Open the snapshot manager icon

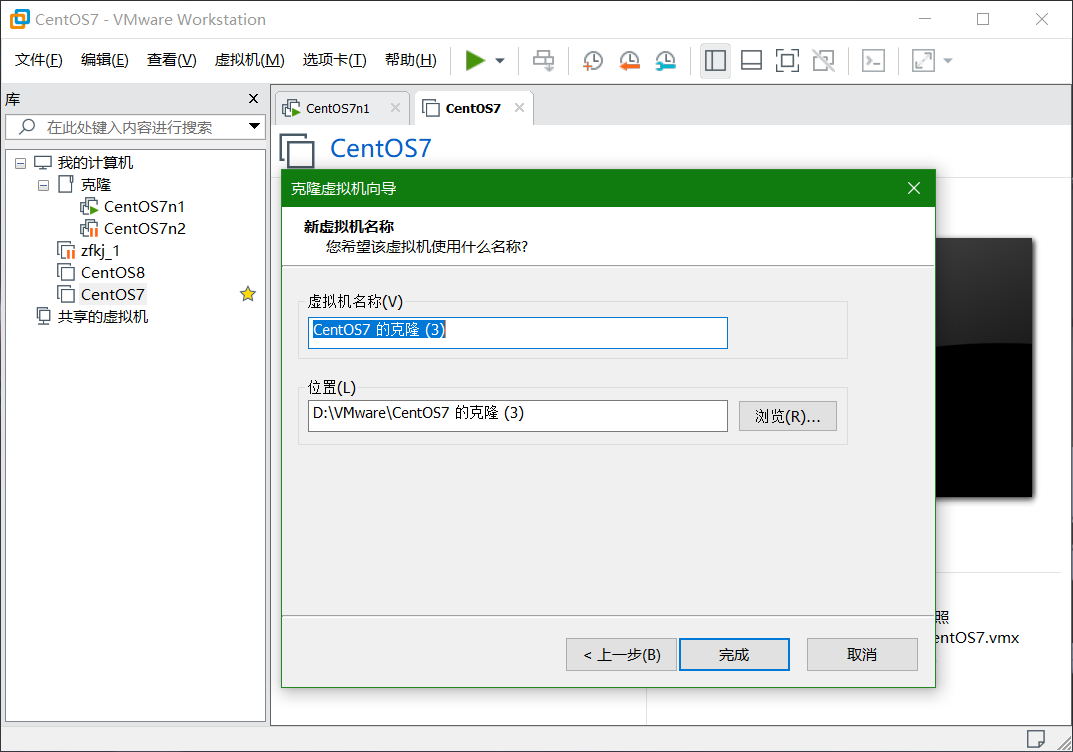[x=665, y=60]
